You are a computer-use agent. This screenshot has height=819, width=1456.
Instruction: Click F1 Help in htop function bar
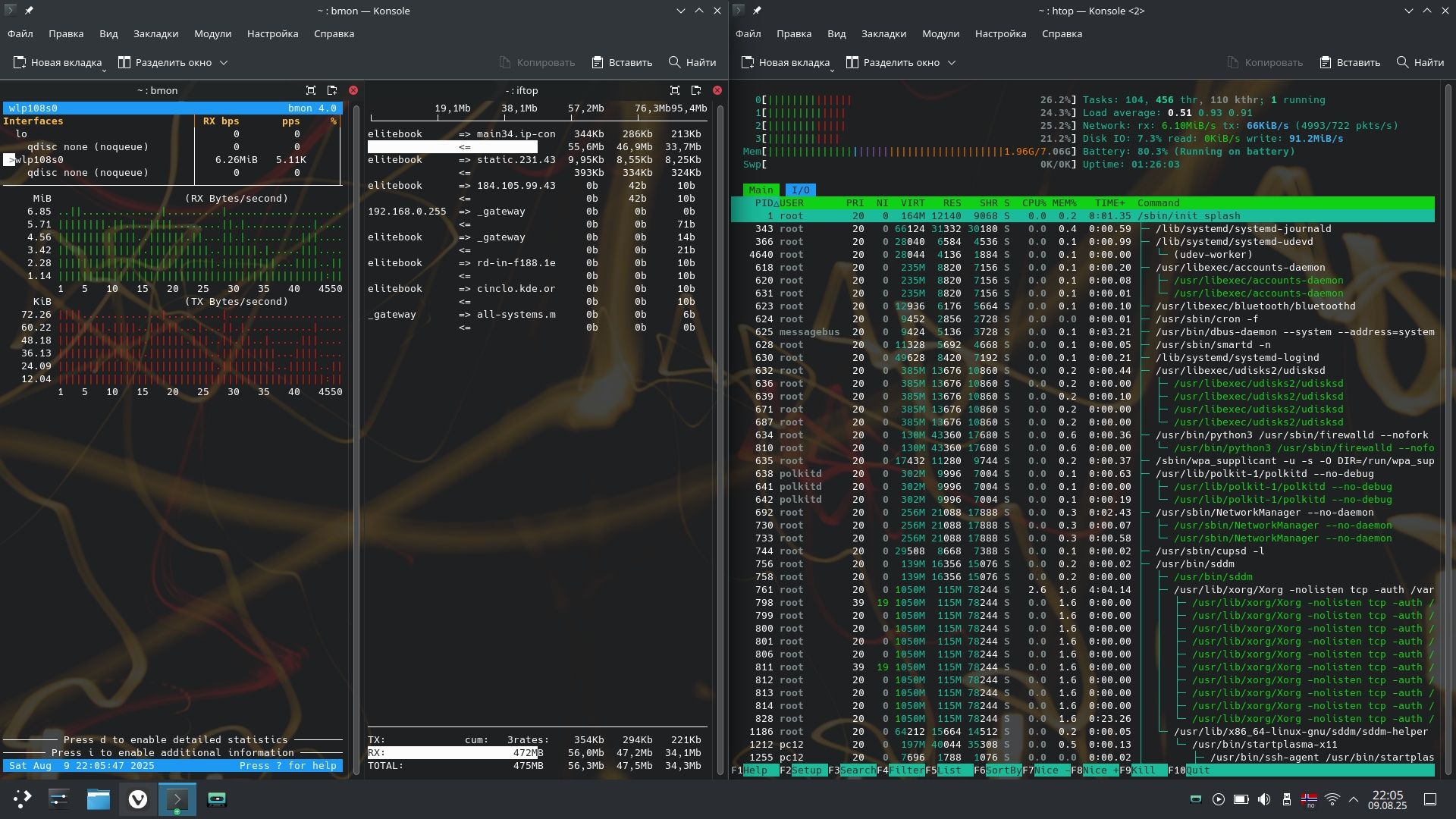coord(755,770)
